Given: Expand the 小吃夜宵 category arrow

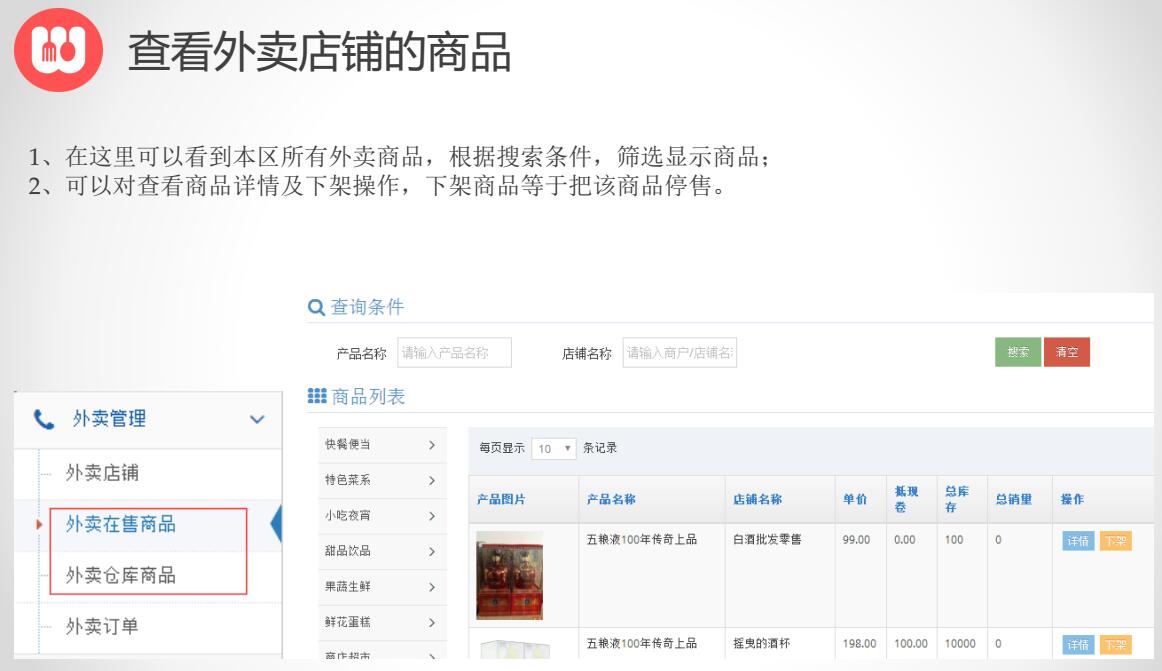Looking at the screenshot, I should pos(432,516).
